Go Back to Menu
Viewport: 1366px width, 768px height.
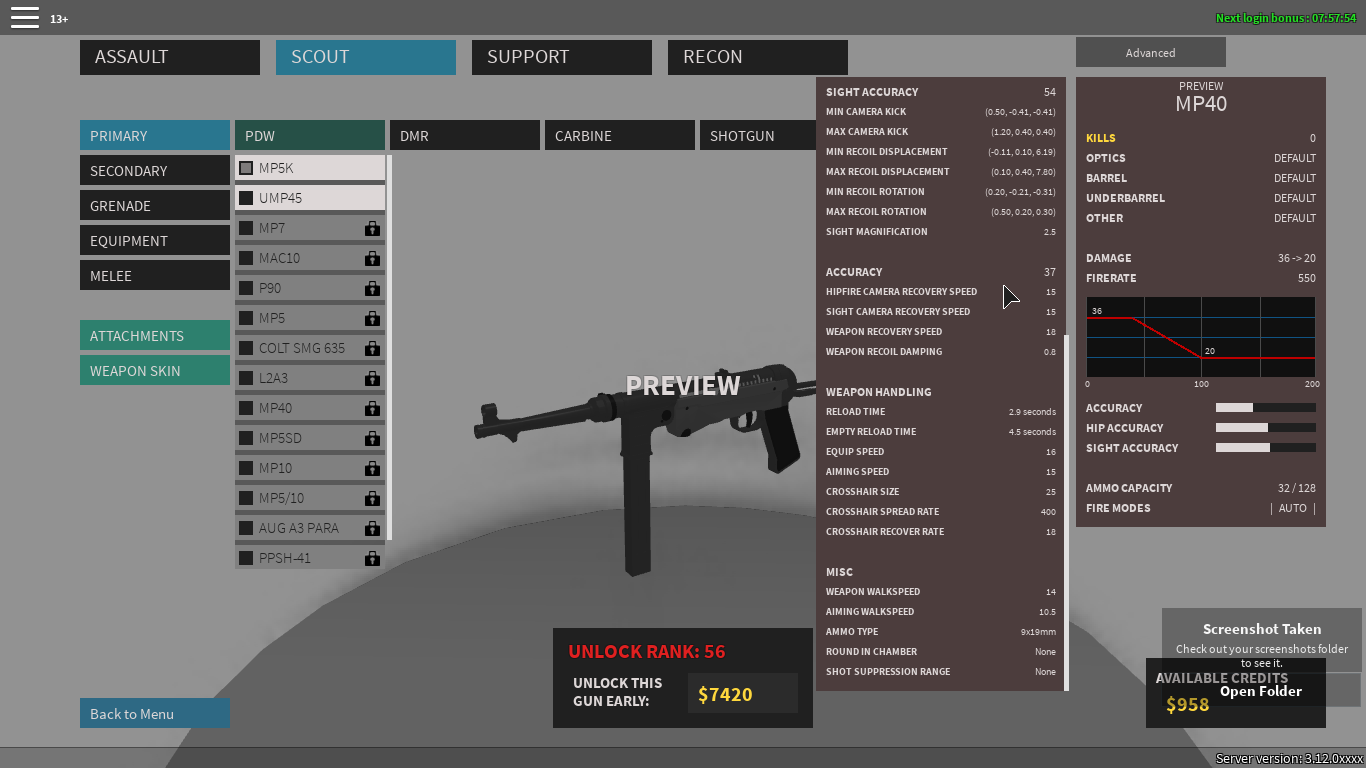[x=155, y=713]
